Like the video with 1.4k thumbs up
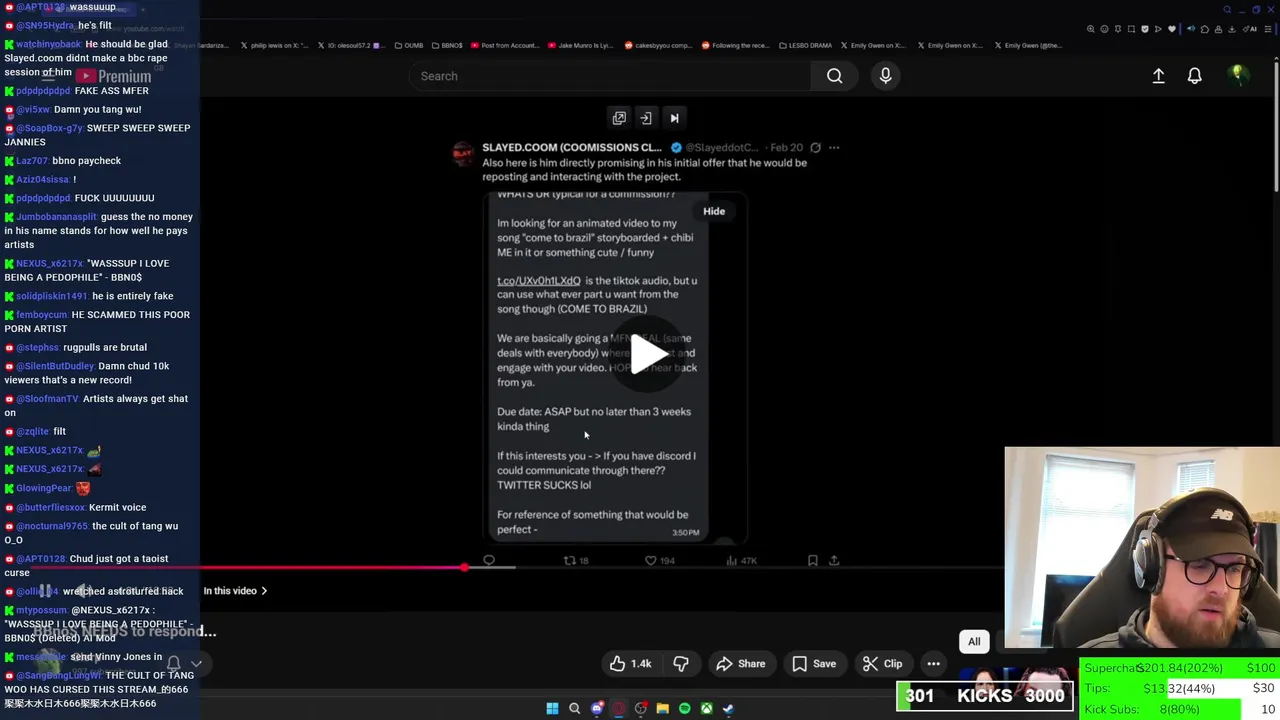1280x720 pixels. coord(630,664)
